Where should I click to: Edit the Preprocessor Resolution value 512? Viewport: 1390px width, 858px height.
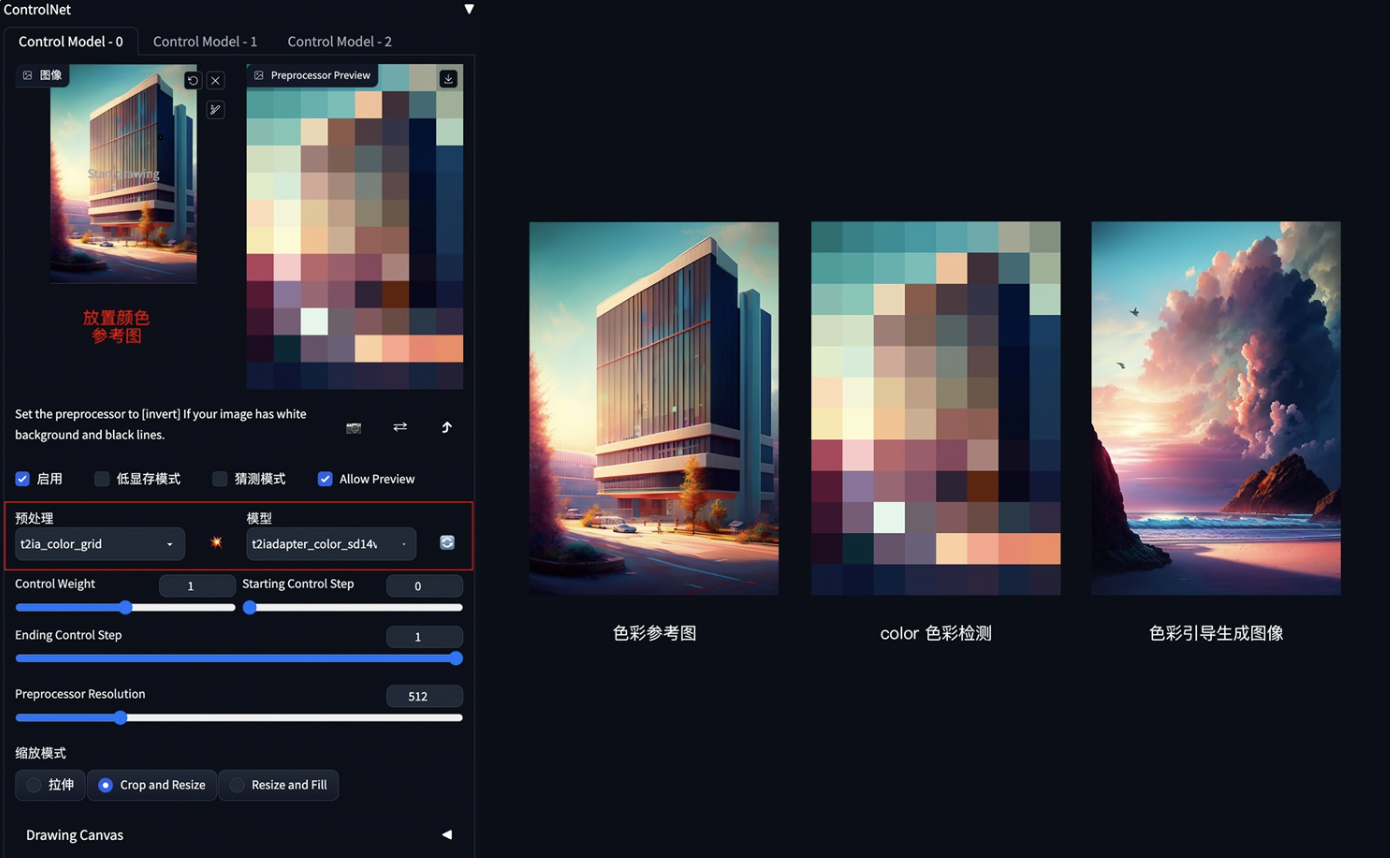[424, 696]
